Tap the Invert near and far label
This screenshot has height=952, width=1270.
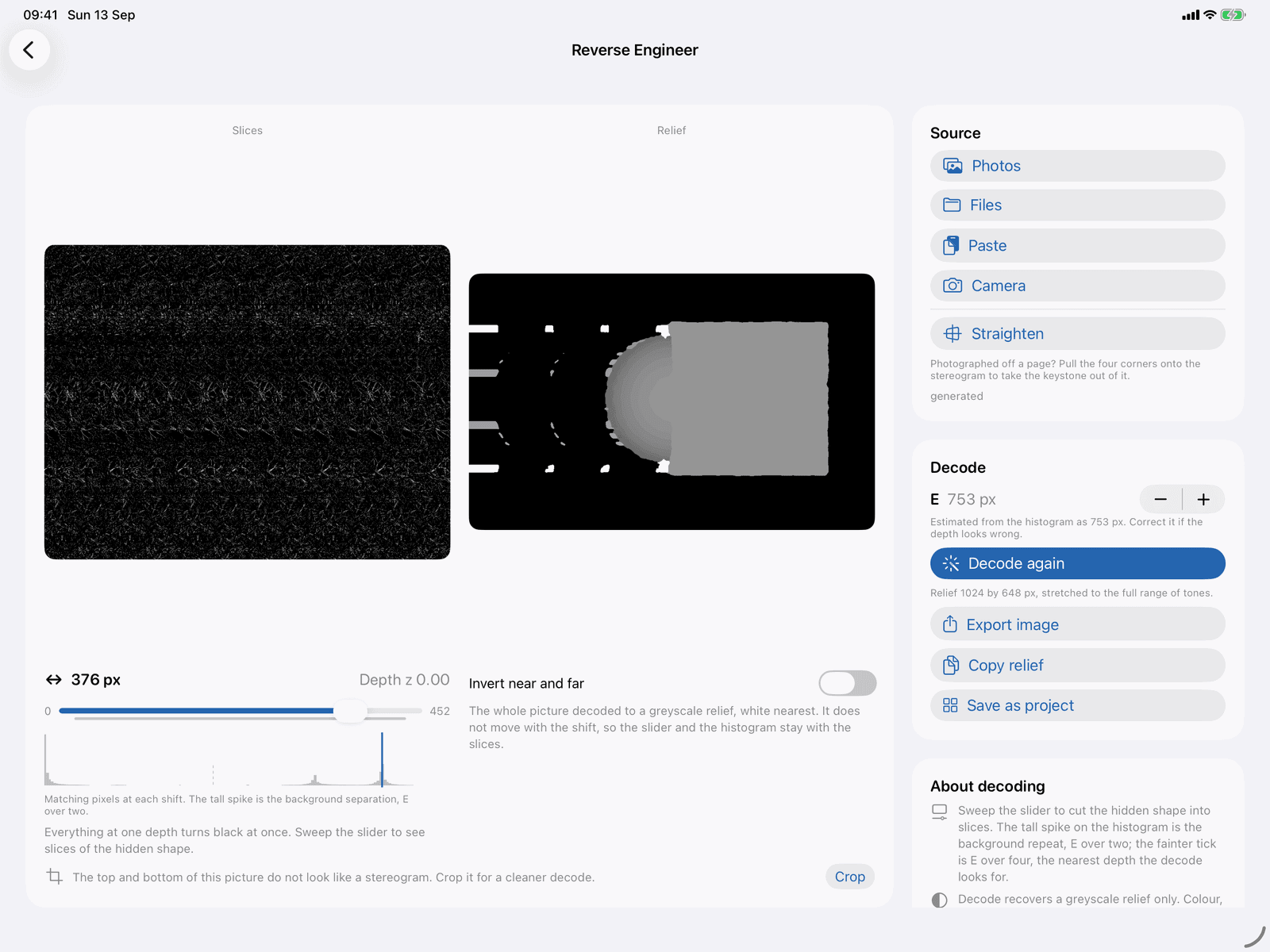(x=526, y=683)
